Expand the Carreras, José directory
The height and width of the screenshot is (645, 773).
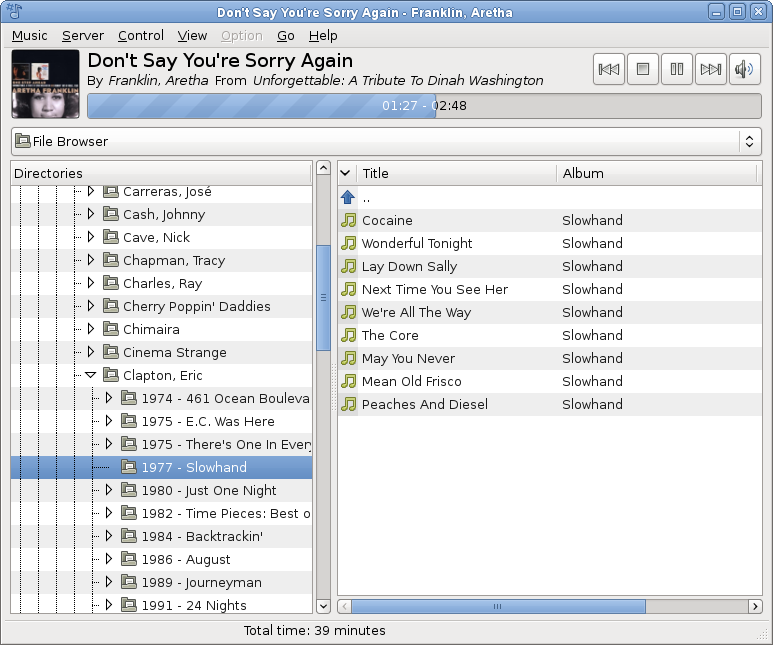91,191
